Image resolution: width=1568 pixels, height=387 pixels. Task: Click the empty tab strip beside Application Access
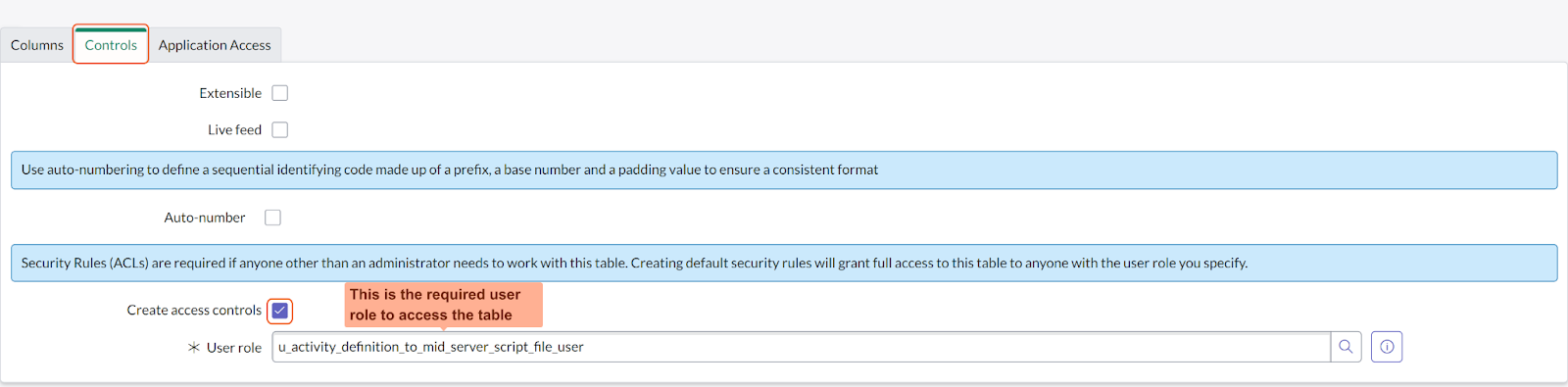921,45
